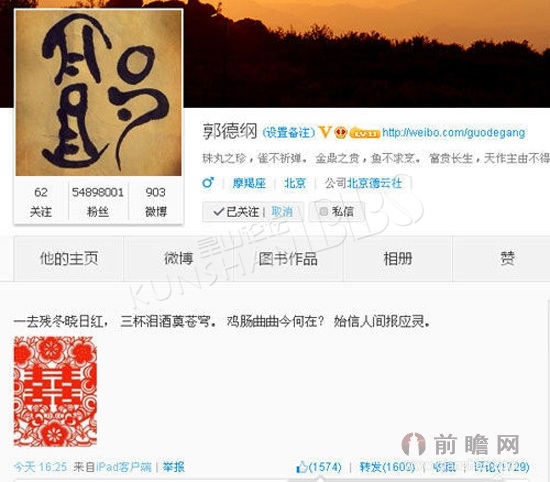Screen dimensions: 550x482
Task: Click the membership crown badge icon
Action: coord(340,133)
